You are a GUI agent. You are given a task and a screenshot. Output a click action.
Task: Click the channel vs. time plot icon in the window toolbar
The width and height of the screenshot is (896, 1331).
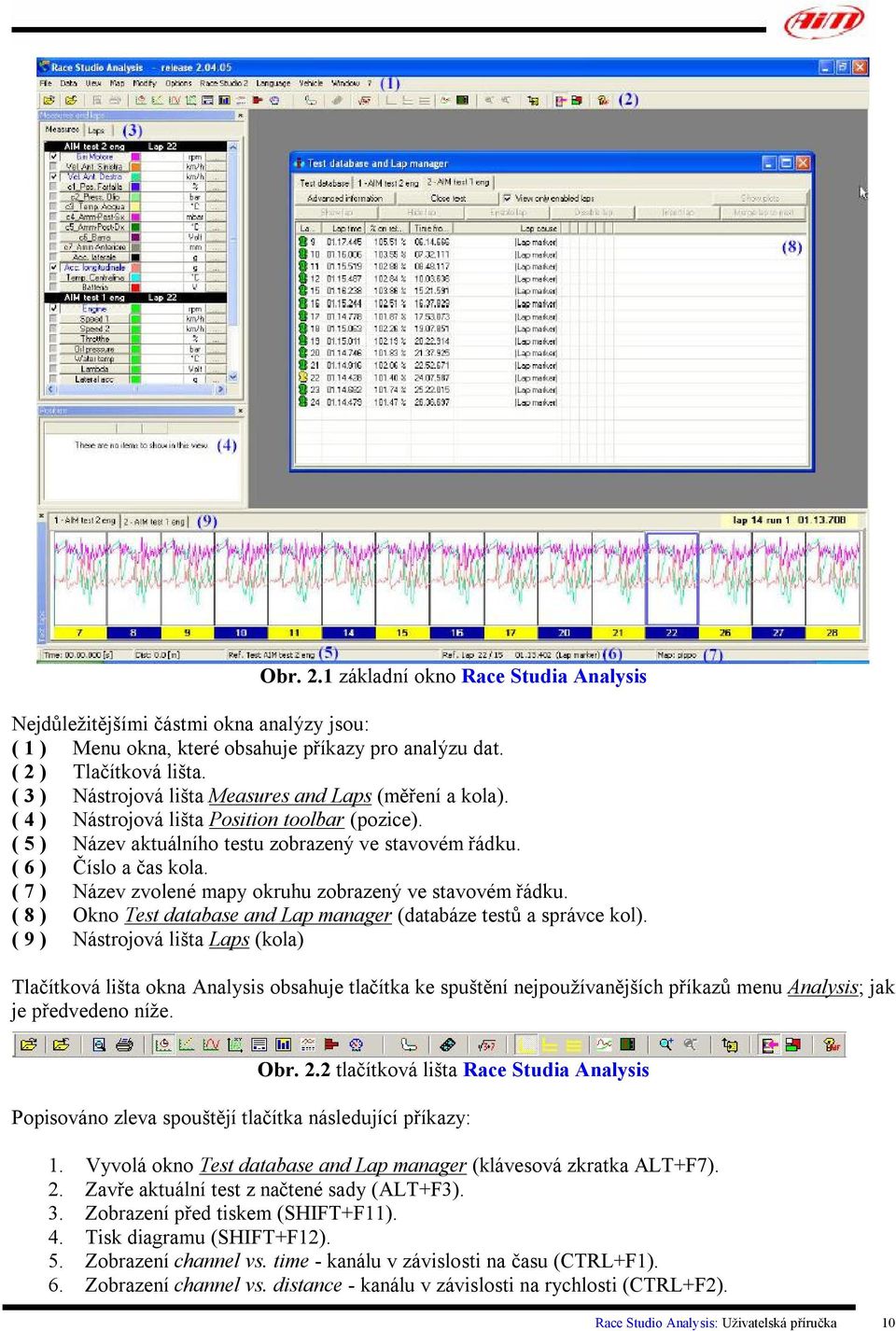tap(141, 100)
